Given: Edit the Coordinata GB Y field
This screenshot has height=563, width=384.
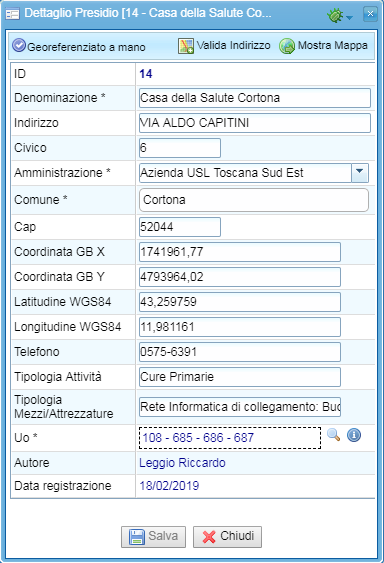Looking at the screenshot, I should [240, 277].
